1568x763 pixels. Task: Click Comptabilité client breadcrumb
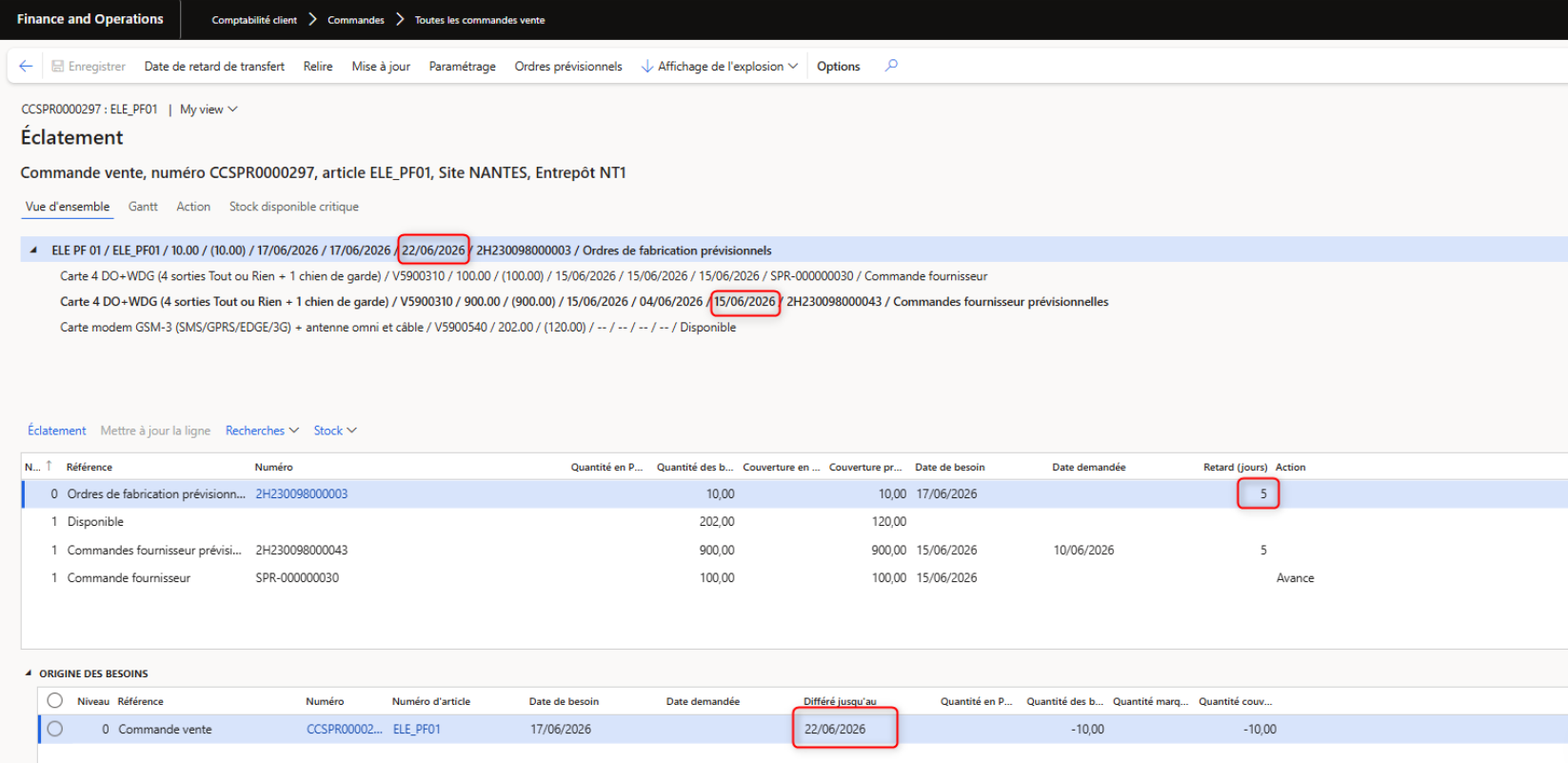pyautogui.click(x=254, y=20)
